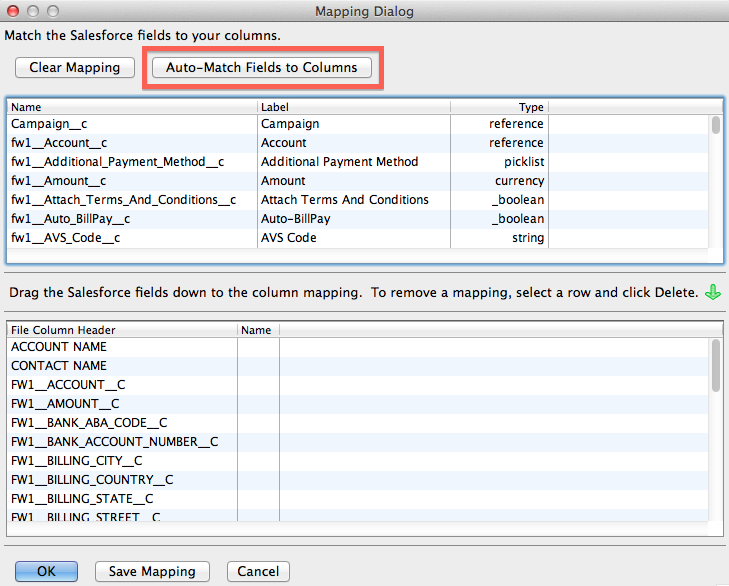Click the Name heading in mapping table
This screenshot has width=729, height=586.
point(258,330)
